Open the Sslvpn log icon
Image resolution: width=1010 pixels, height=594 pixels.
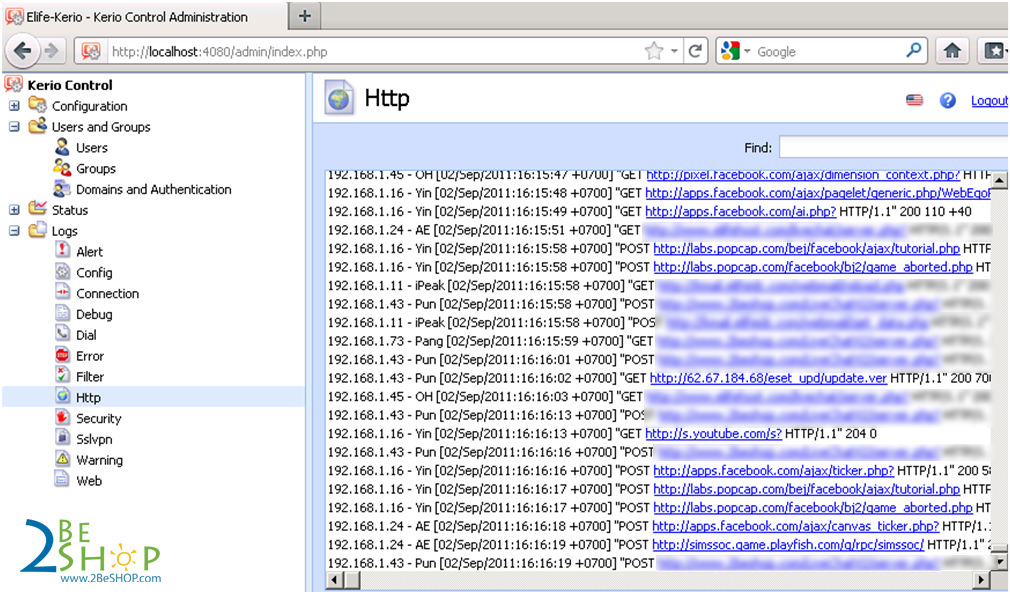[62, 438]
